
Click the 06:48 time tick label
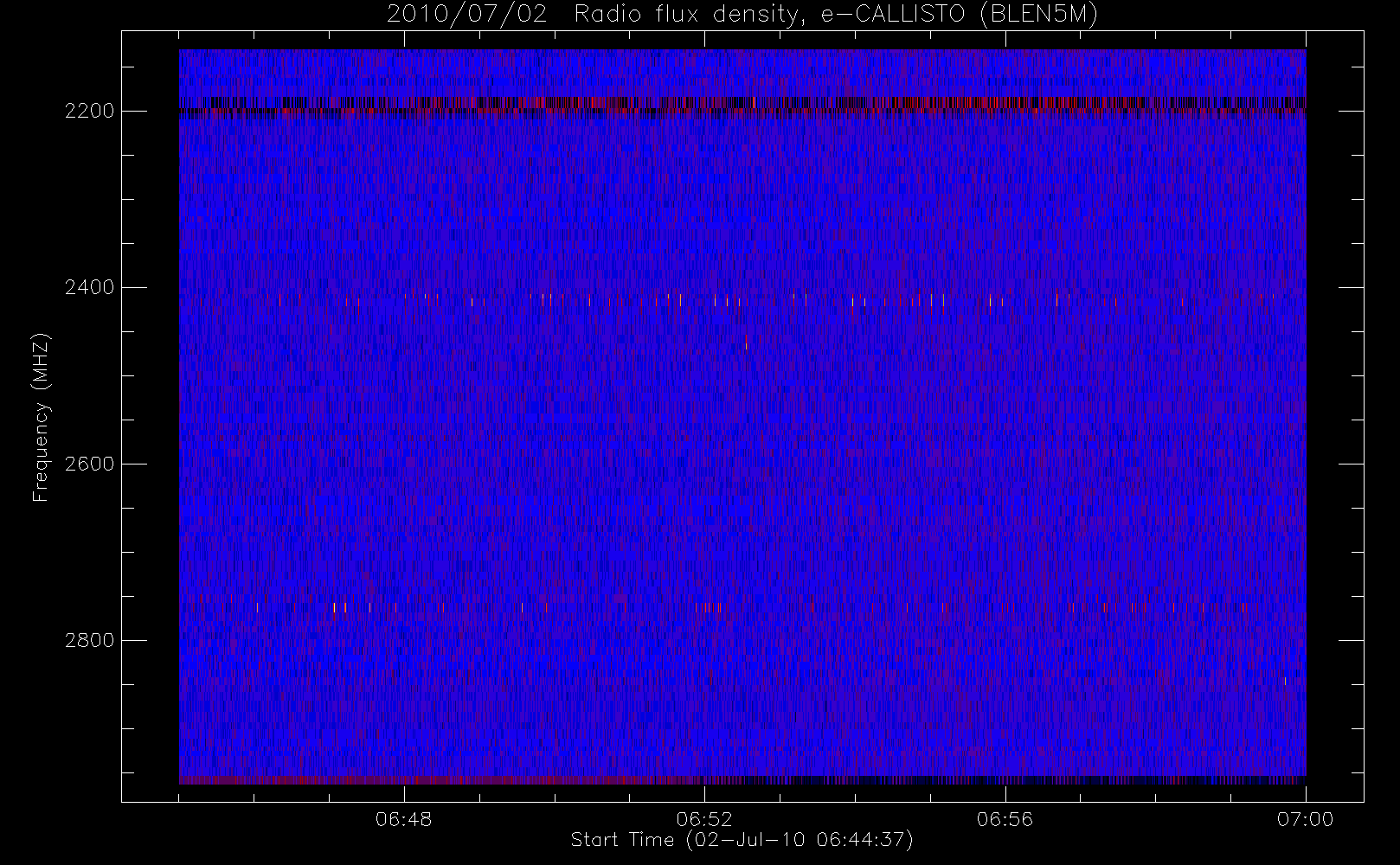pos(404,819)
